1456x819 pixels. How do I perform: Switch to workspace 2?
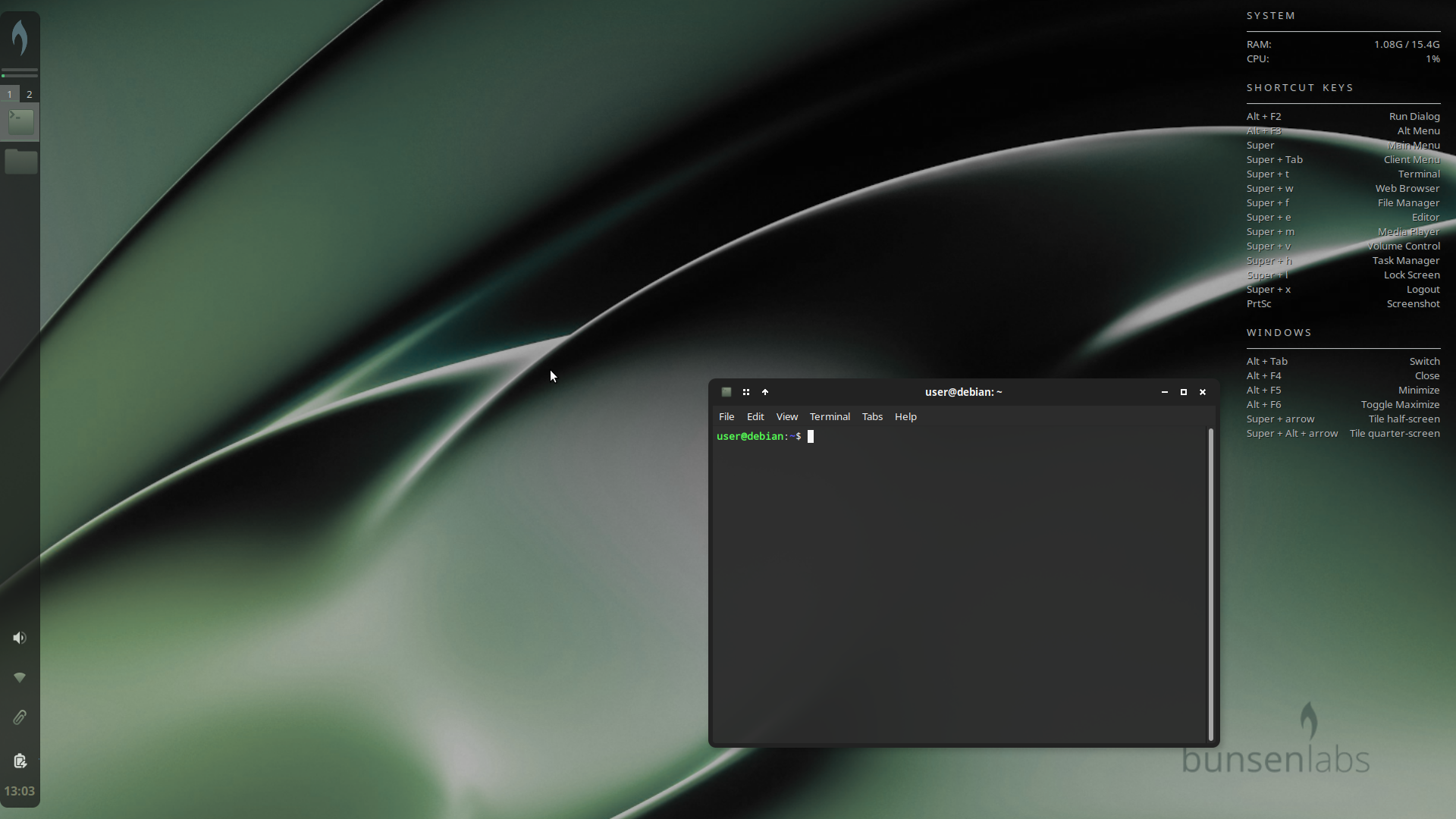pyautogui.click(x=30, y=94)
